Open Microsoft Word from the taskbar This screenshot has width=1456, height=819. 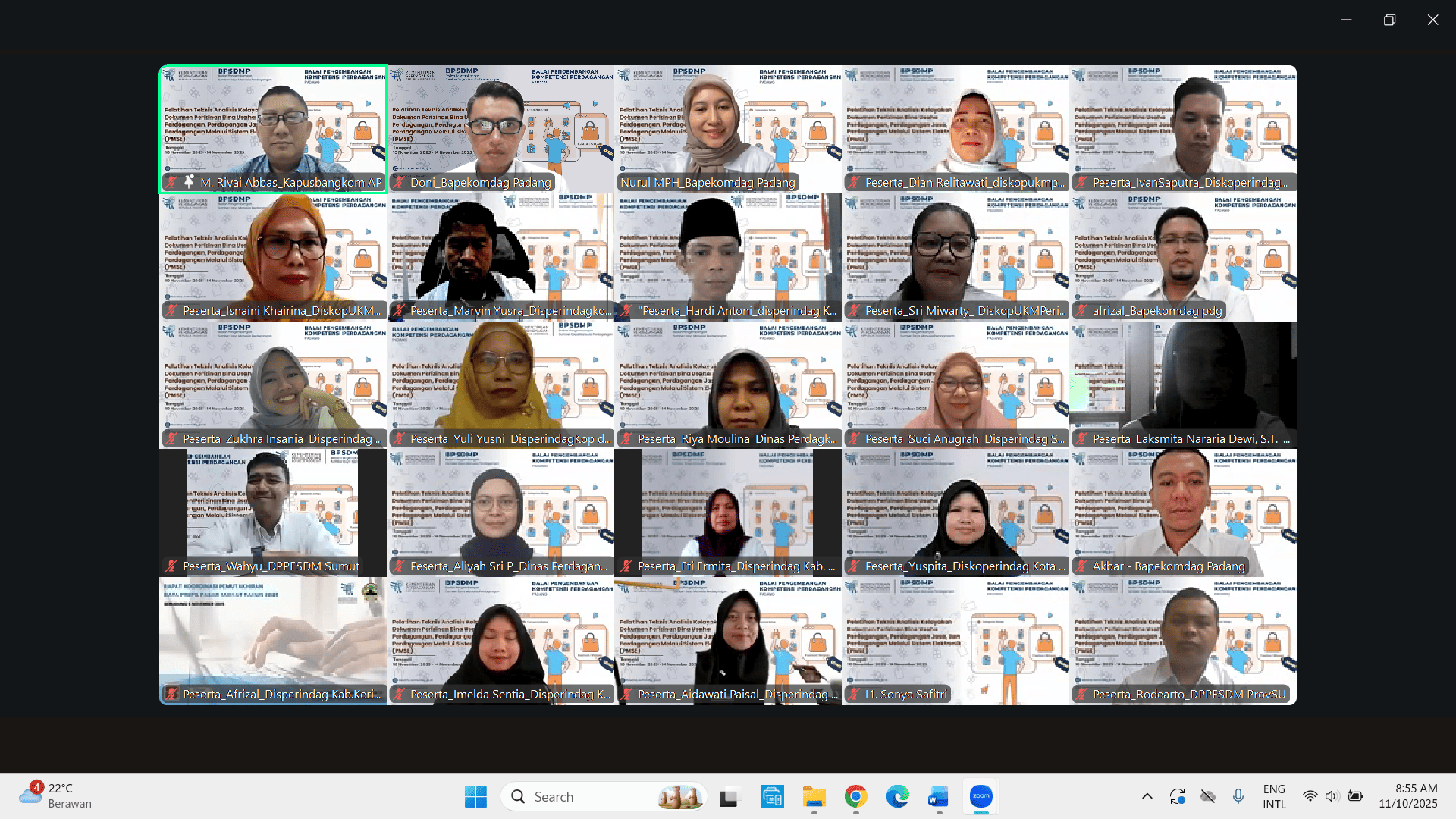(x=939, y=796)
